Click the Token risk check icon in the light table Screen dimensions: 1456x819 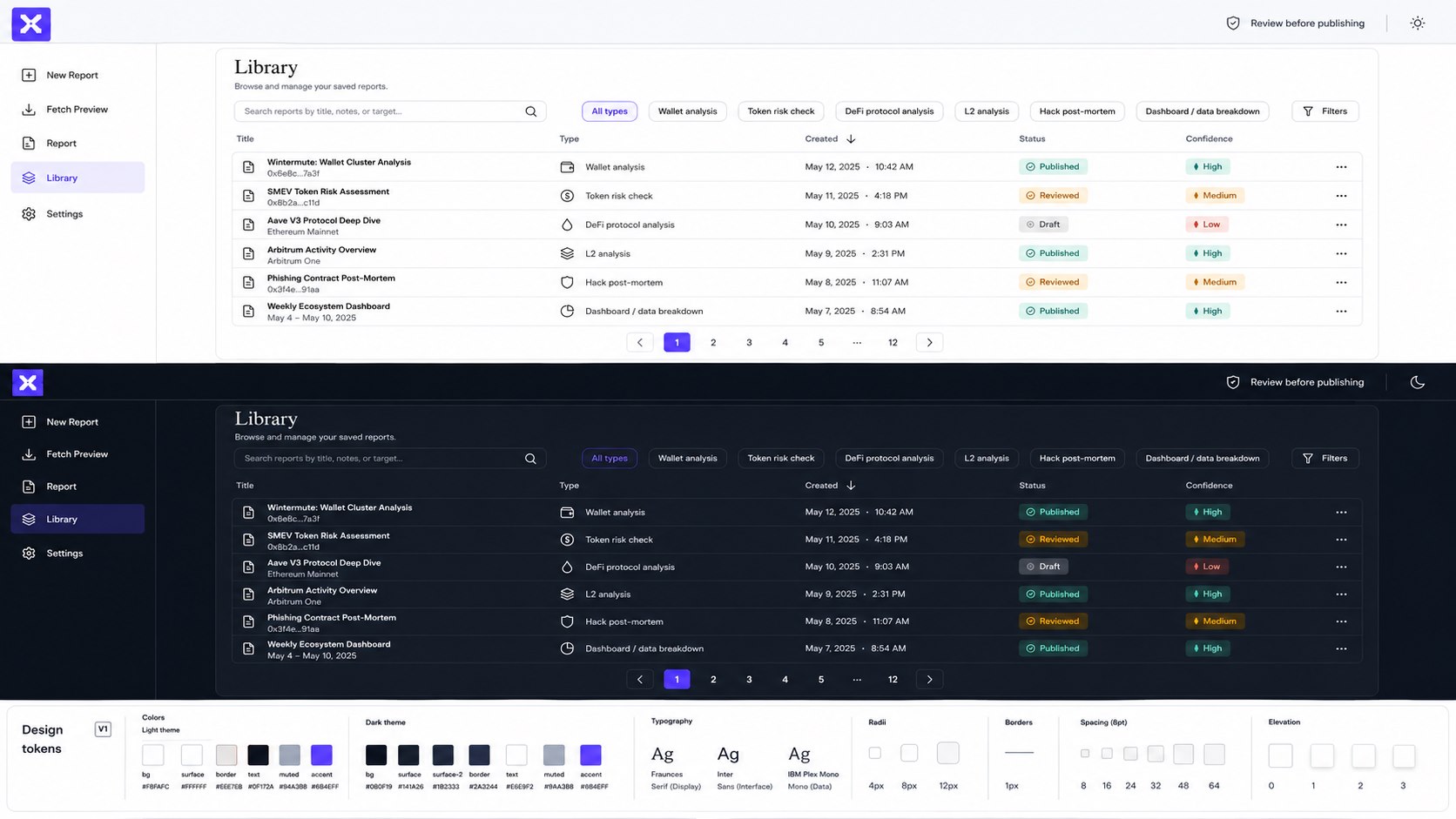pyautogui.click(x=567, y=196)
